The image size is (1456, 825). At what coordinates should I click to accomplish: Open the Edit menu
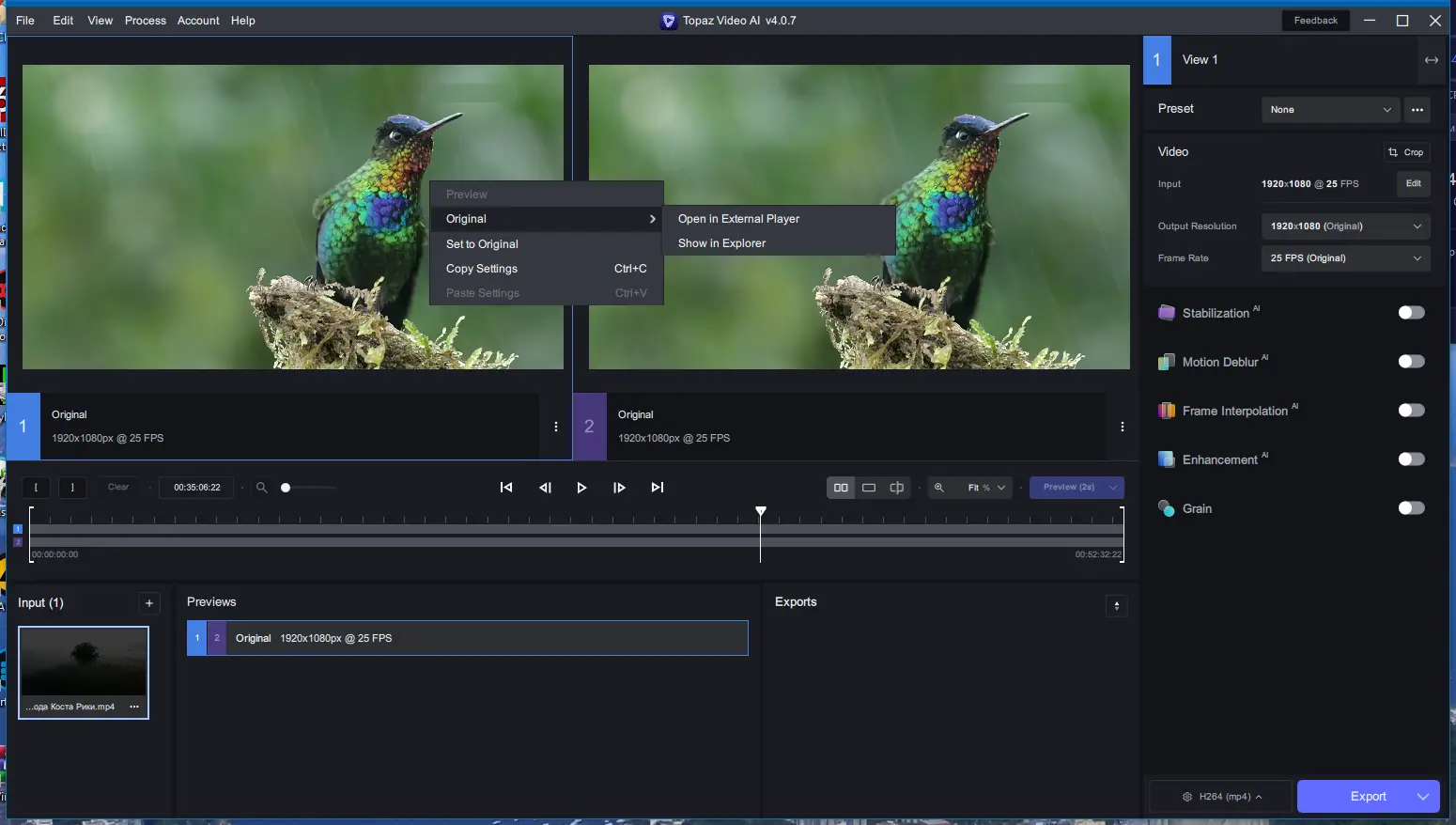[x=63, y=21]
